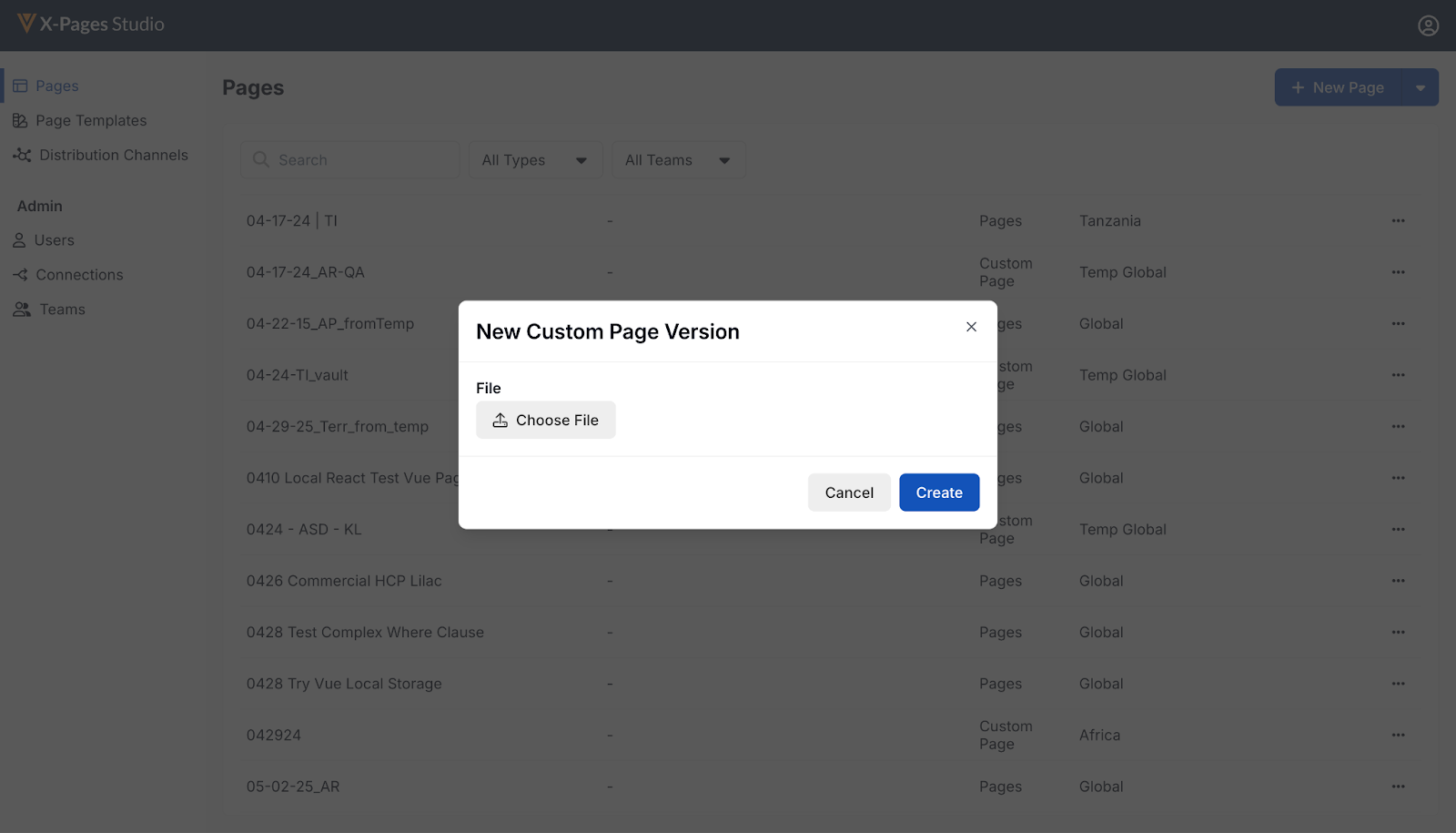Click the New Page button
Viewport: 1456px width, 833px height.
(x=1338, y=87)
